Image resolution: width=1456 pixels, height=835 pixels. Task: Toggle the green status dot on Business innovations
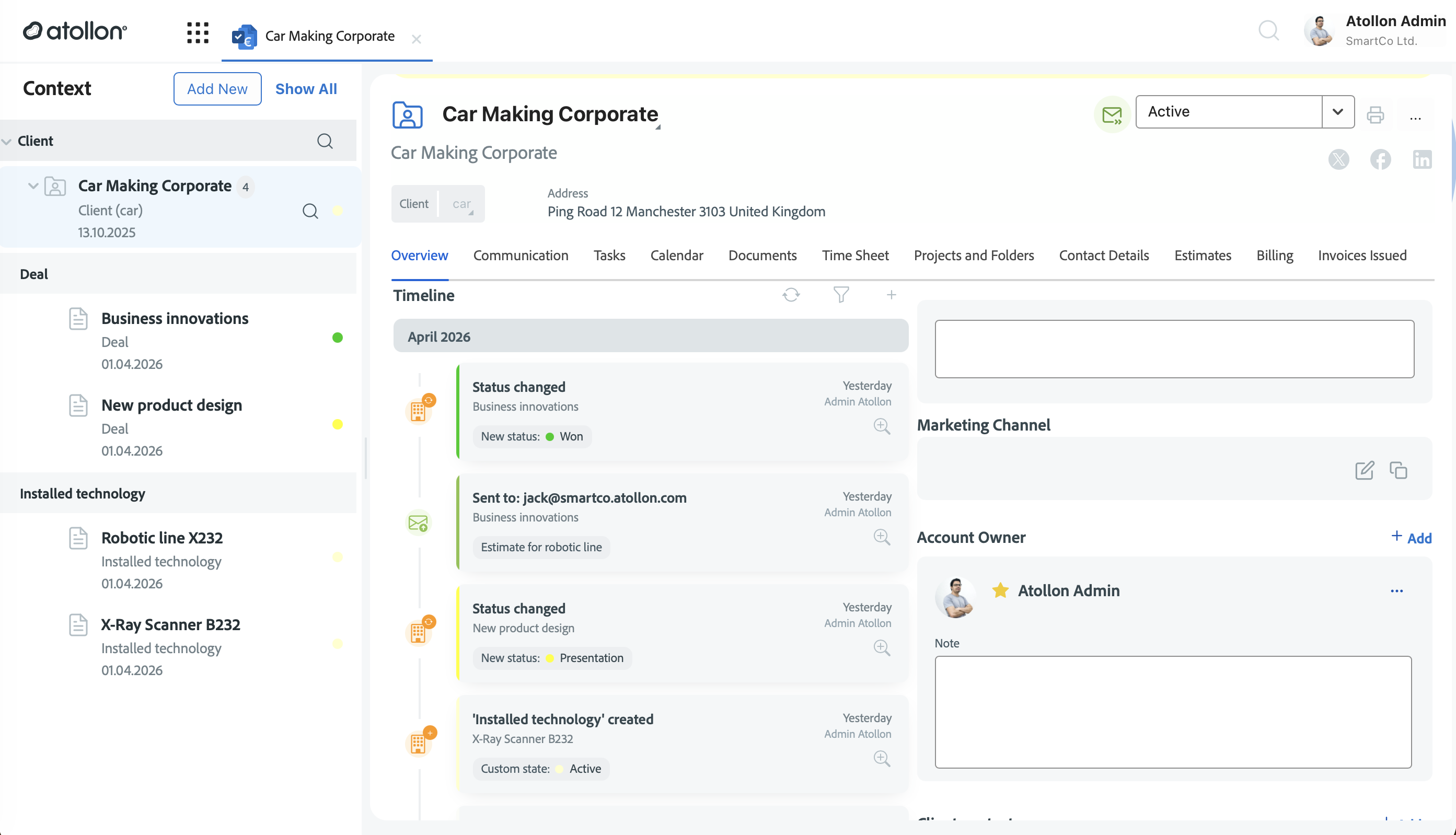(338, 339)
